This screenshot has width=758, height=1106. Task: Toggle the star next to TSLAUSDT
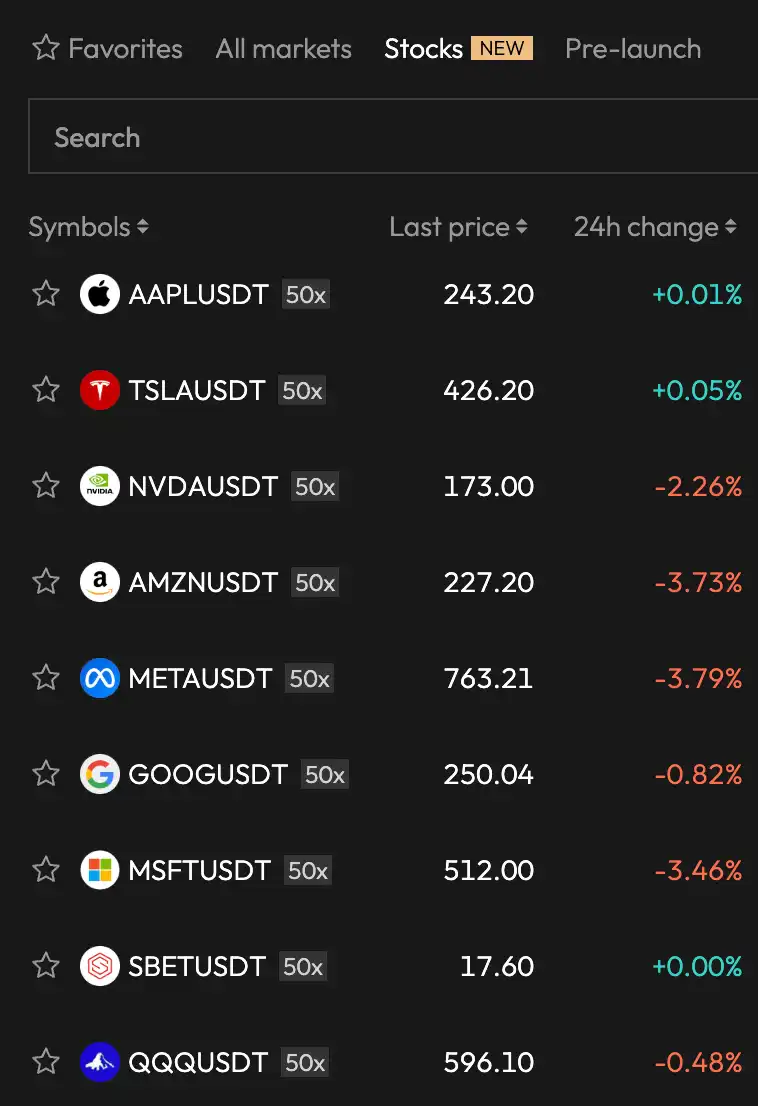(46, 390)
